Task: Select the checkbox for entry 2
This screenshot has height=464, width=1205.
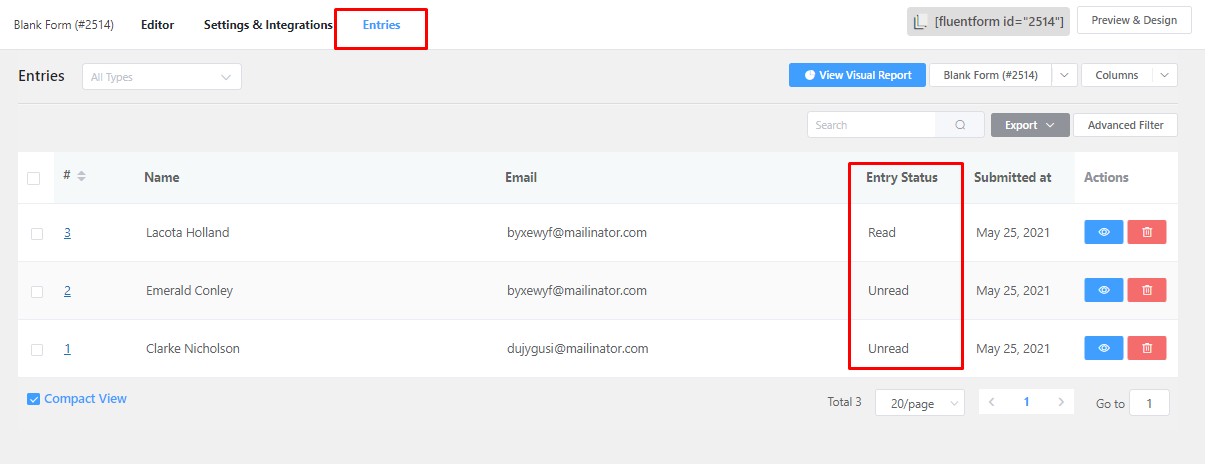Action: [x=37, y=291]
